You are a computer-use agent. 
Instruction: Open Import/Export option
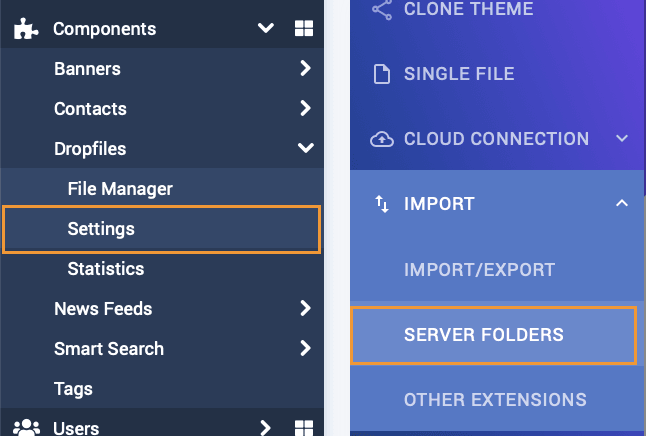click(x=479, y=270)
